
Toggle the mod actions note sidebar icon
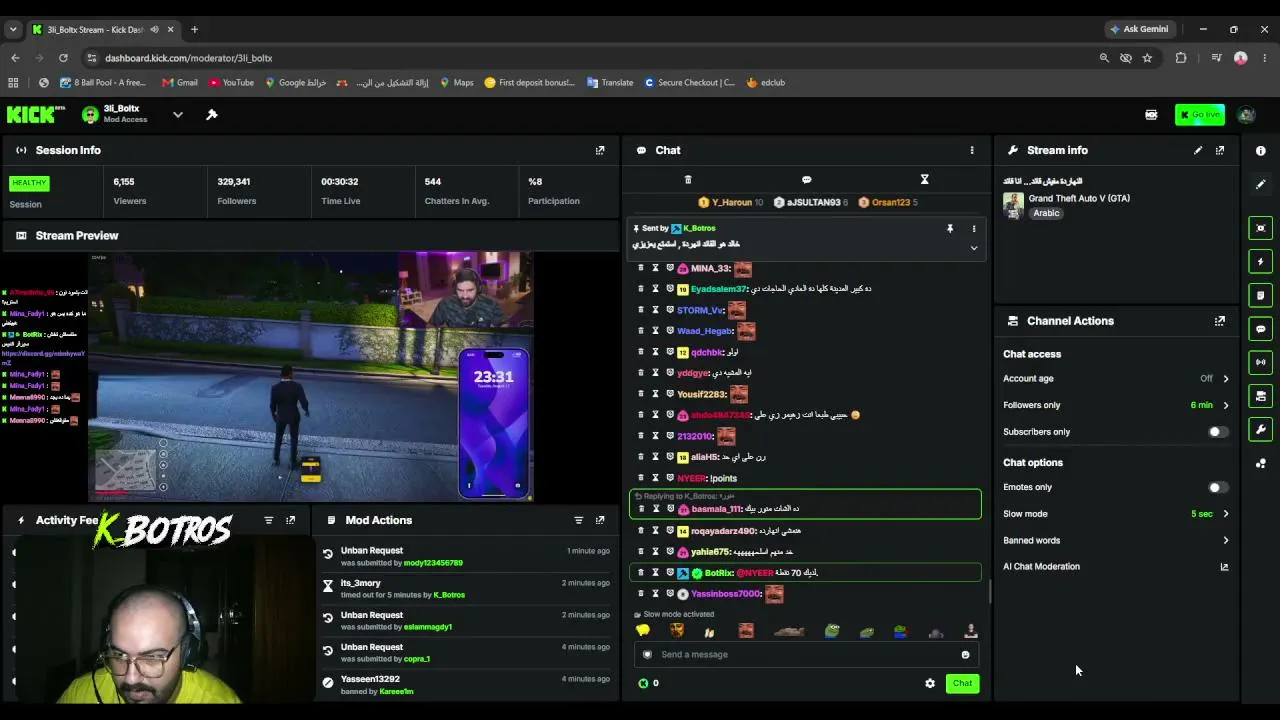[1261, 295]
